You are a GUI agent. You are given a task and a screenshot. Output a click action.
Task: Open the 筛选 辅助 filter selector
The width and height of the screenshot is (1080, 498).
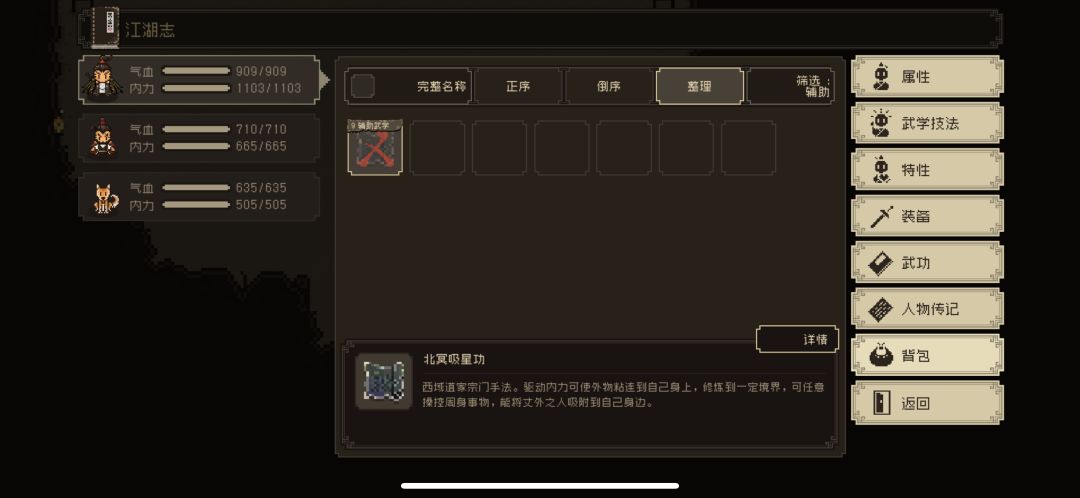click(791, 86)
